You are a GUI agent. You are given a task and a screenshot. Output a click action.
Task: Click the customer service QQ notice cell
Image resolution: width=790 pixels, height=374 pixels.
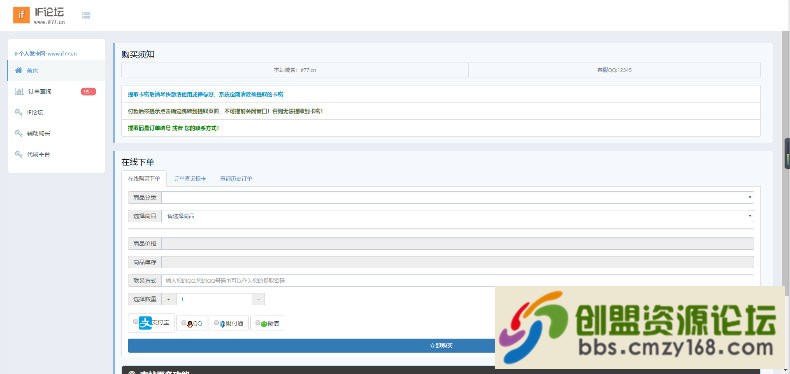(x=614, y=70)
